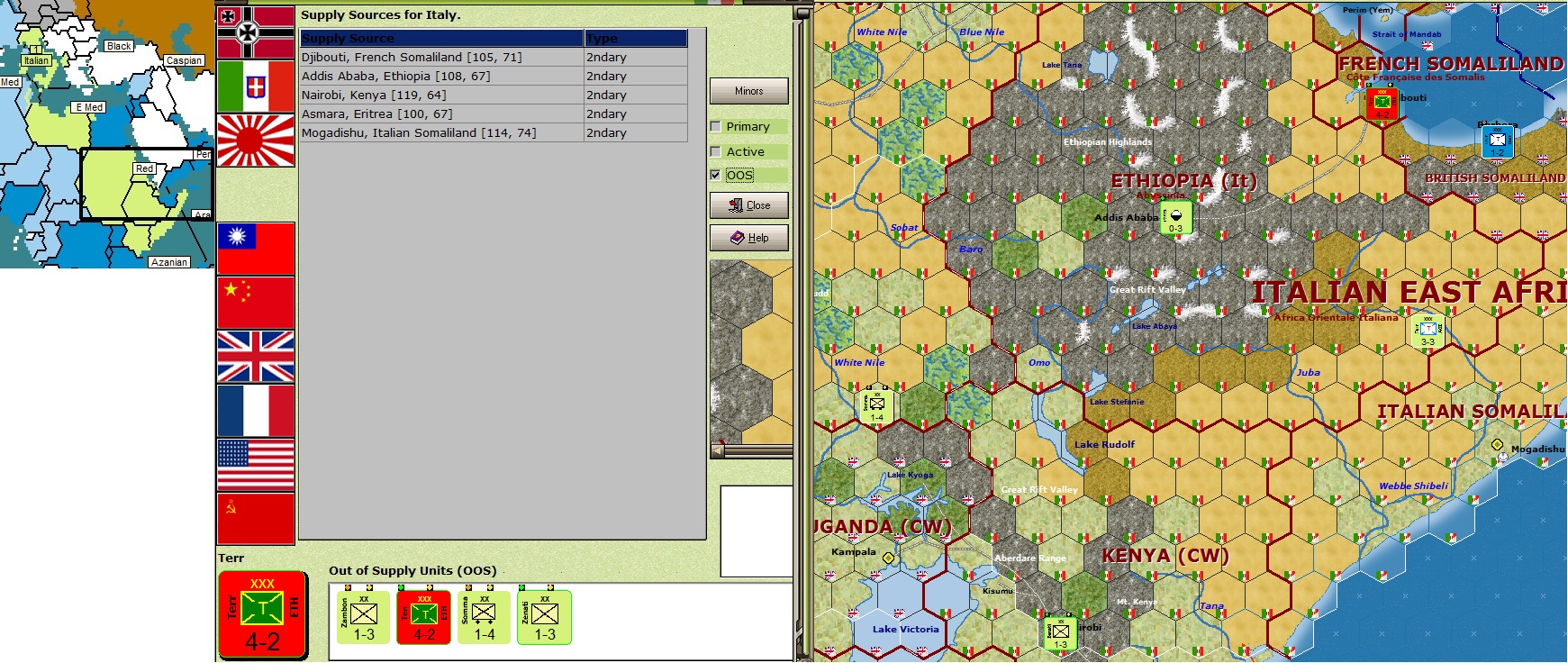
Task: Click the Red sea label on minimap
Action: (144, 168)
